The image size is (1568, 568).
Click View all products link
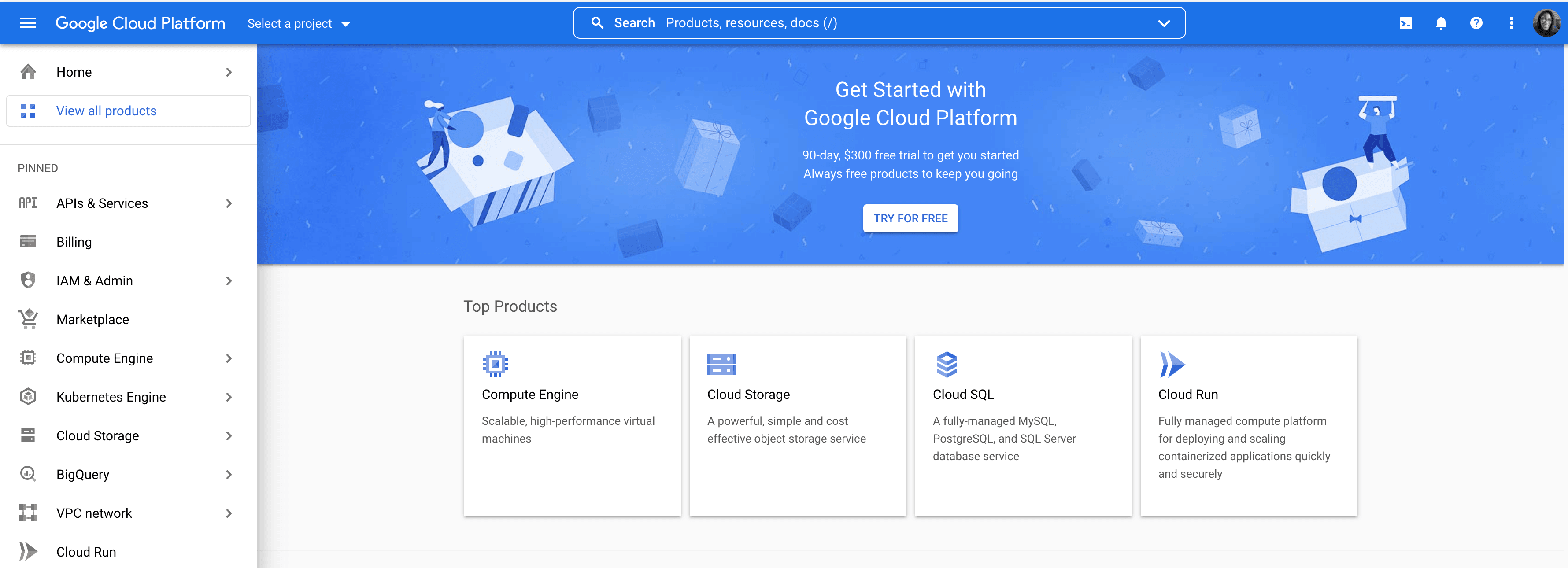pyautogui.click(x=107, y=111)
